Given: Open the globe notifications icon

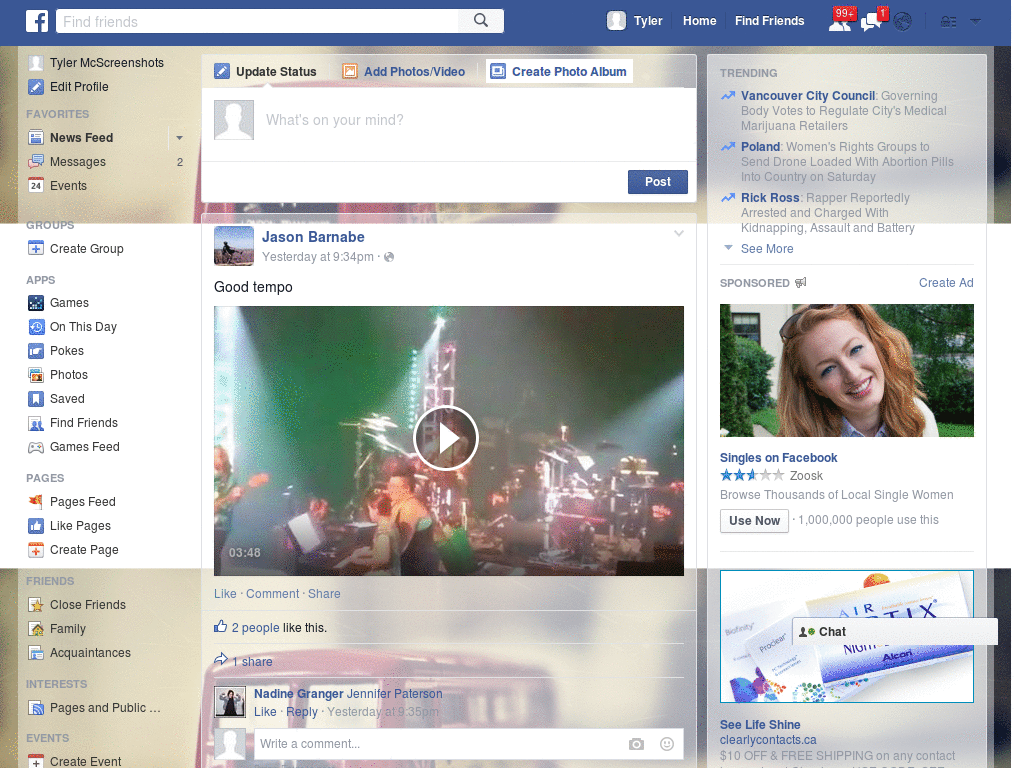Looking at the screenshot, I should pos(903,22).
